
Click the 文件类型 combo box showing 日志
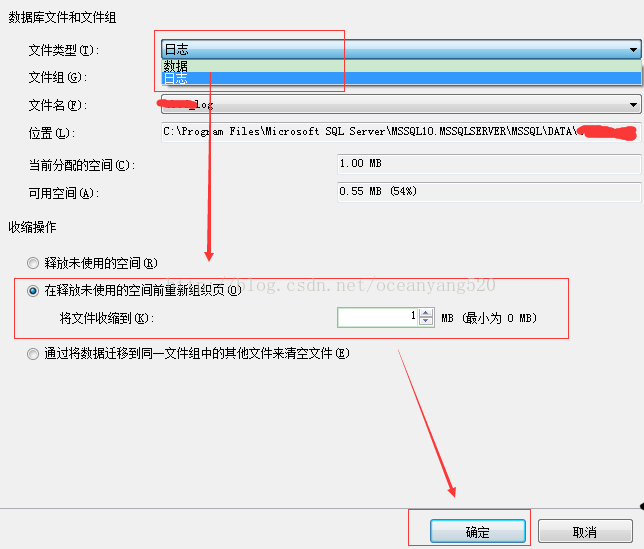click(x=401, y=50)
